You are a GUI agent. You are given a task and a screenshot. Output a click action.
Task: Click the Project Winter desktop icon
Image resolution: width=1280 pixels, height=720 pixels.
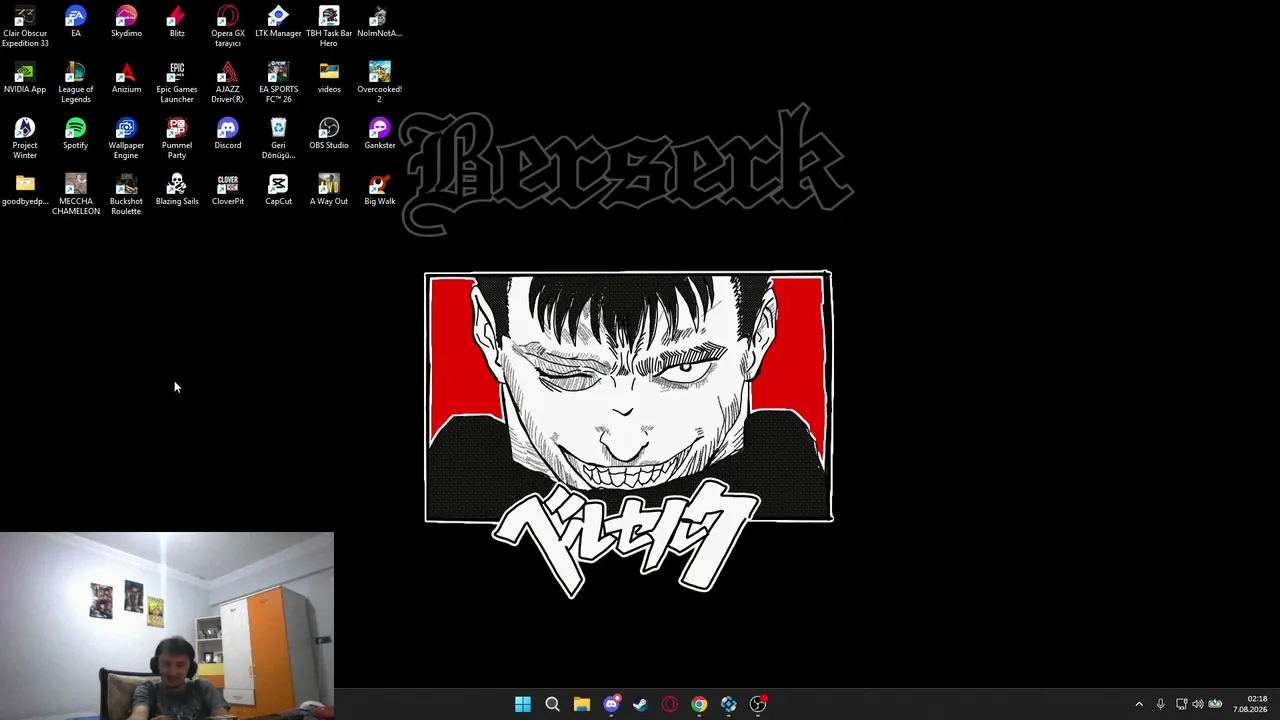[x=25, y=139]
